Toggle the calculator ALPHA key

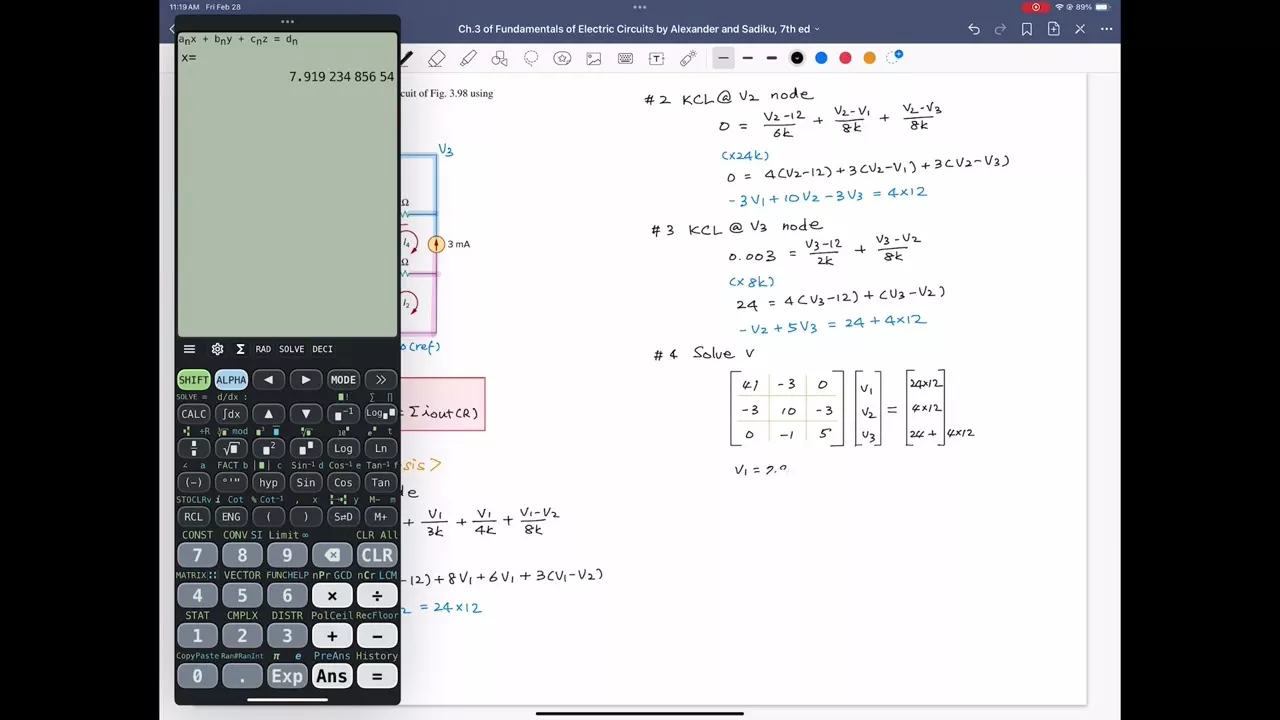coord(231,380)
